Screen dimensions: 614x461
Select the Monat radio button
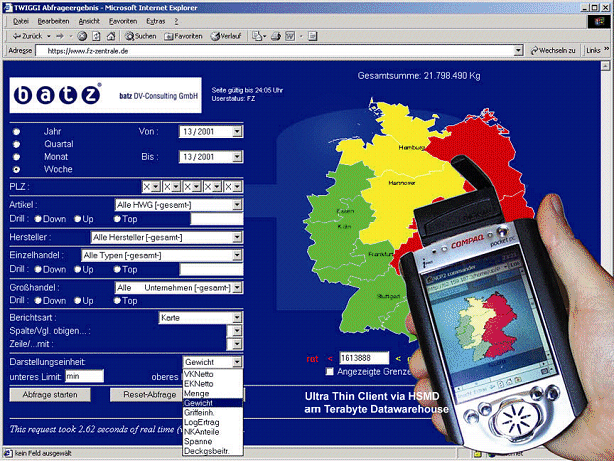[x=16, y=157]
